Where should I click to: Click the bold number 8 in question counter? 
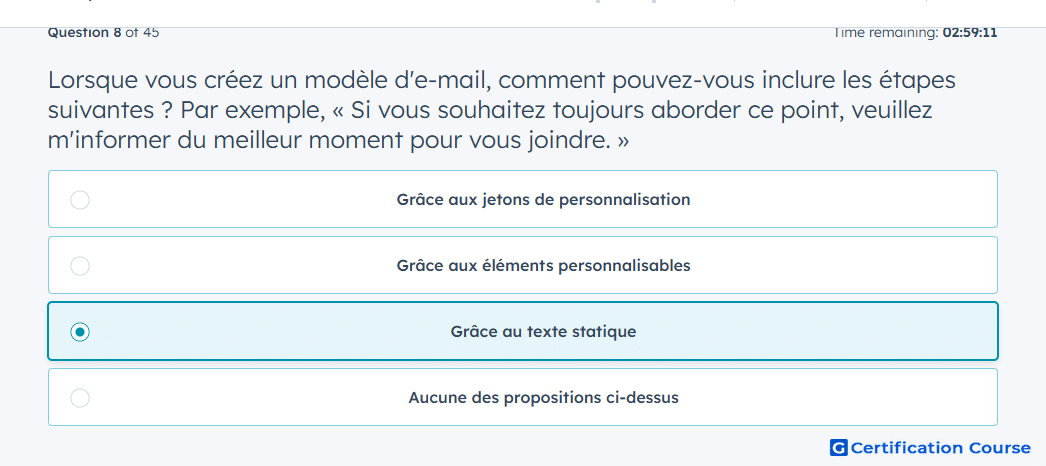point(118,33)
